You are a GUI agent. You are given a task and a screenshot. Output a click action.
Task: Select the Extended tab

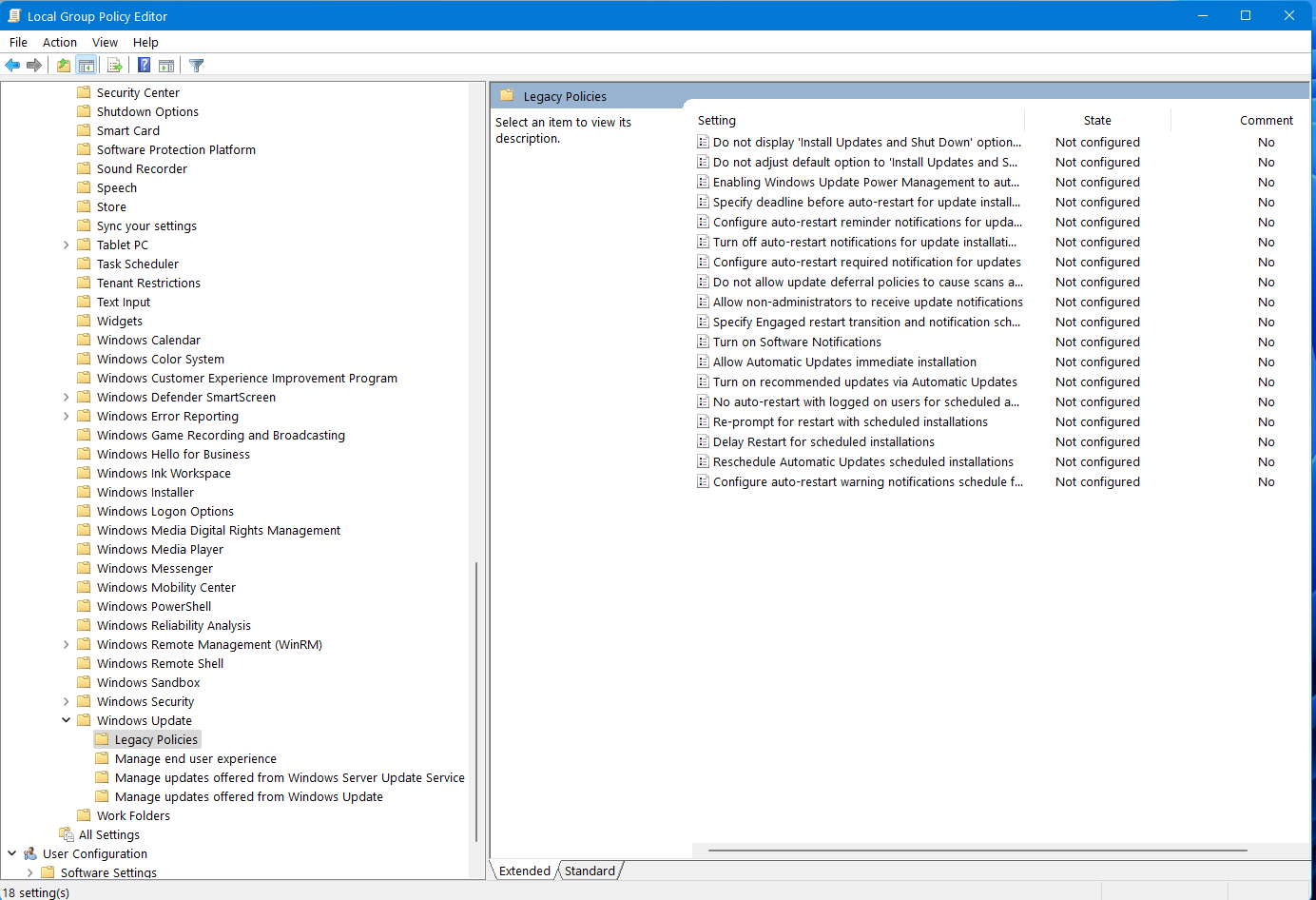pyautogui.click(x=524, y=871)
